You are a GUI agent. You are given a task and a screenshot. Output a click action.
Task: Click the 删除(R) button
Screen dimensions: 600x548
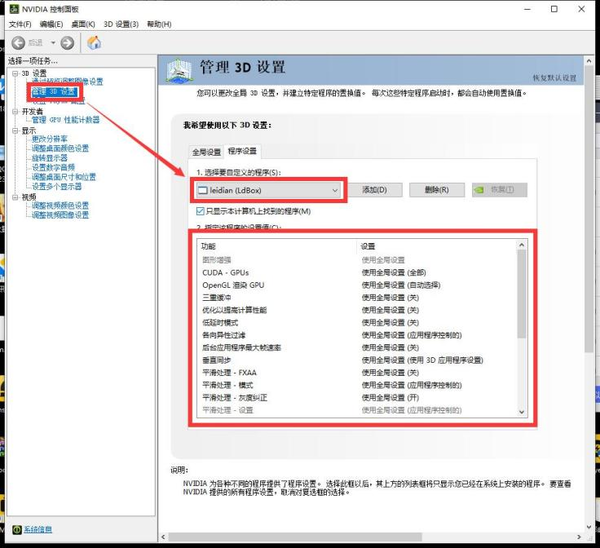click(437, 190)
